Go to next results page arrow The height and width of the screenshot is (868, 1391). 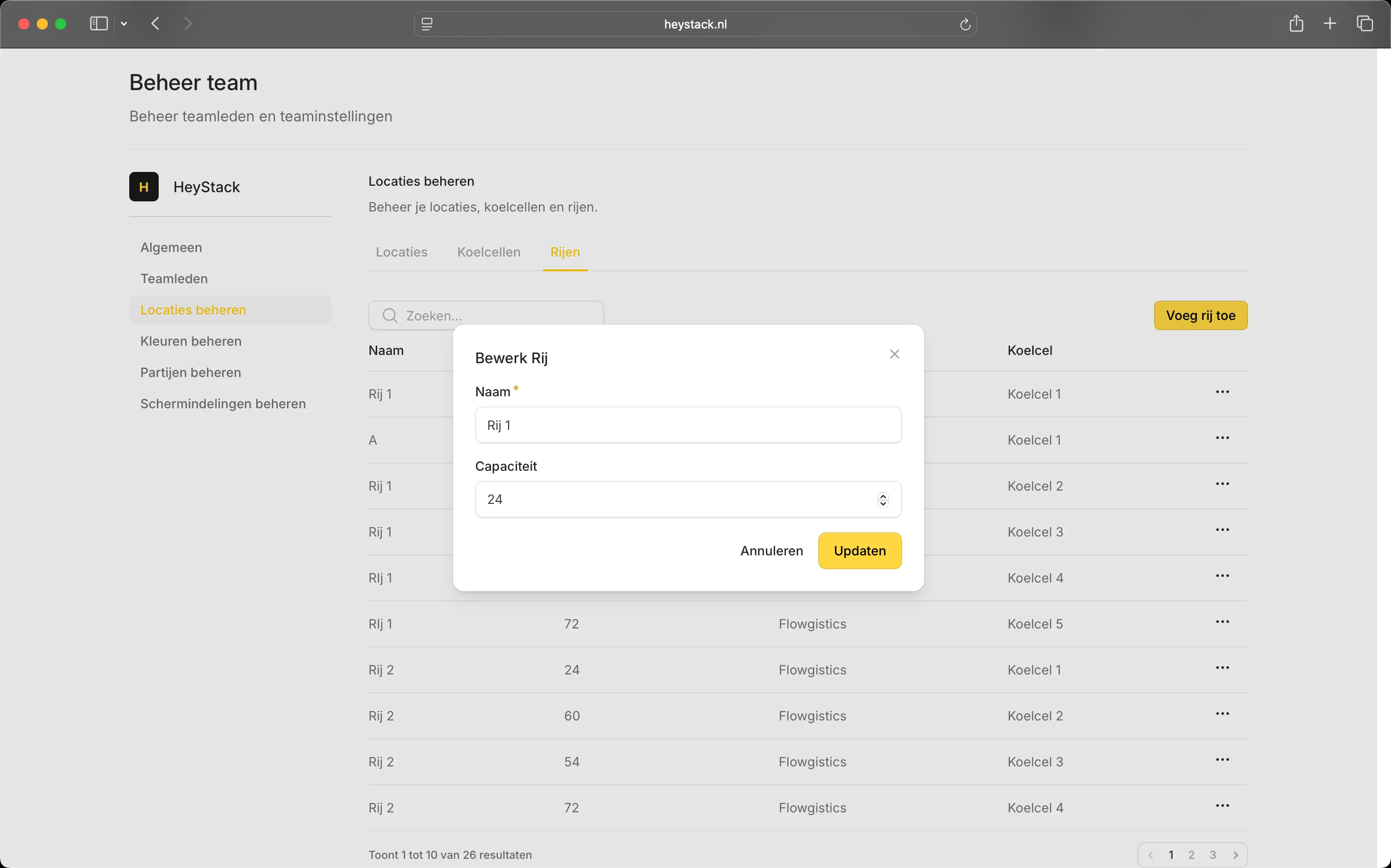pos(1236,855)
